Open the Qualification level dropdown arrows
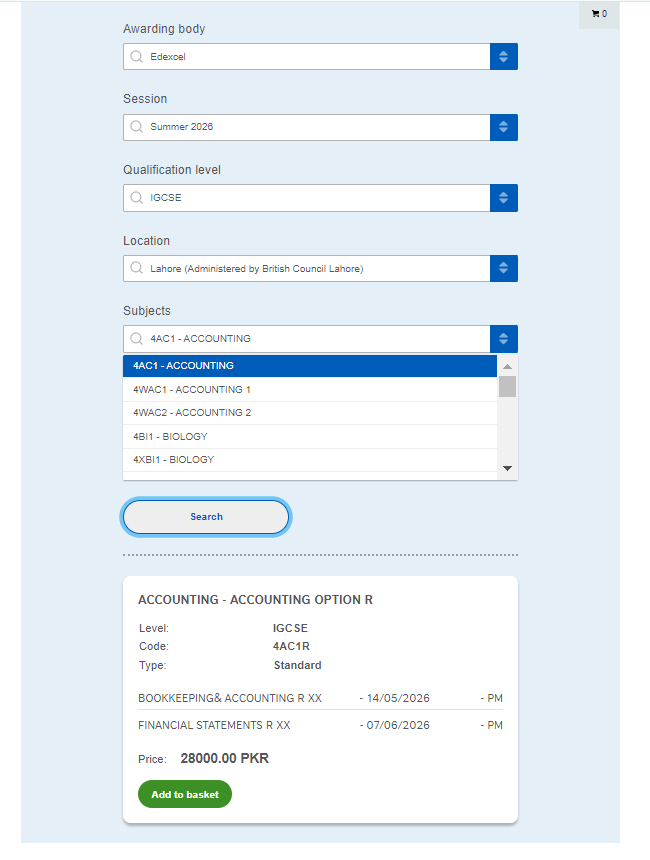650x860 pixels. pyautogui.click(x=503, y=198)
